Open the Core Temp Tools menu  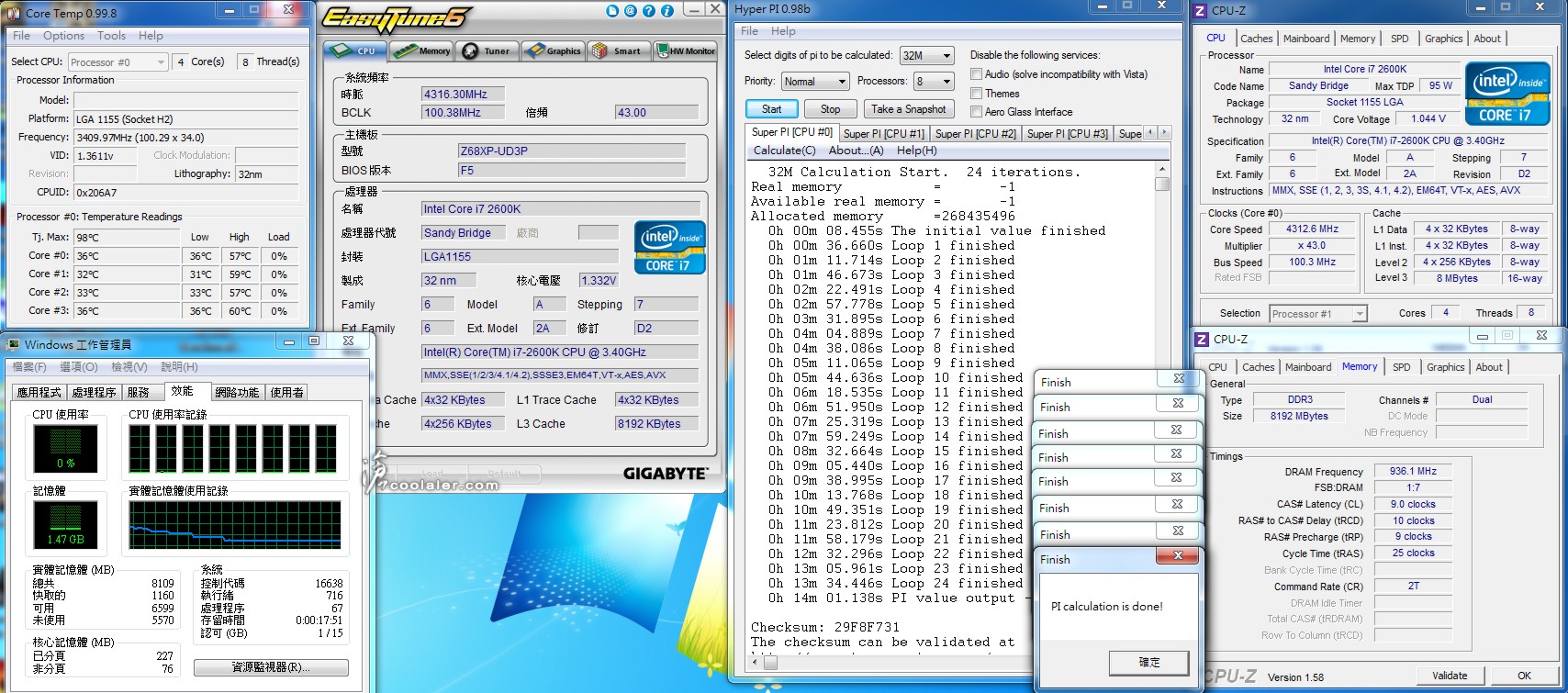point(112,36)
